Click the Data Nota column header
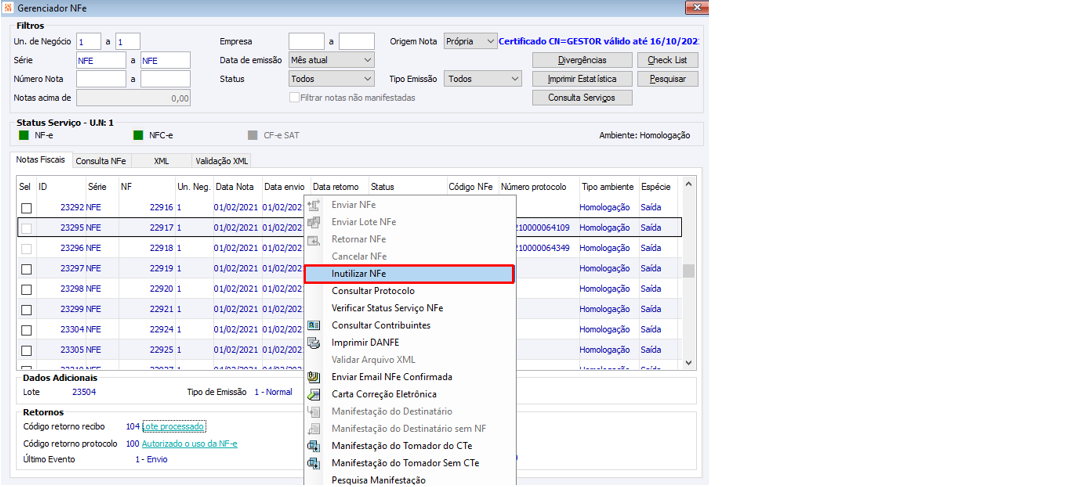Screen dimensions: 1080x487 coord(238,187)
